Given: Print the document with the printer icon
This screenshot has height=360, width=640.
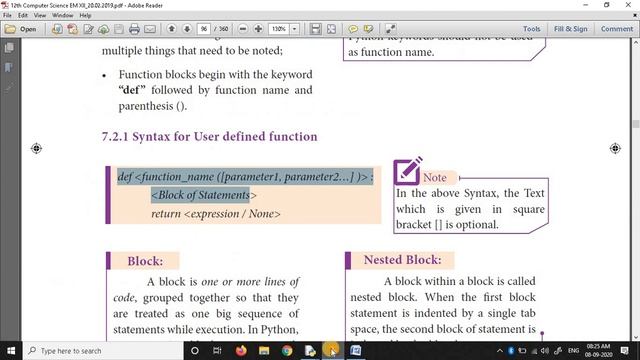Looking at the screenshot, I should (x=134, y=29).
